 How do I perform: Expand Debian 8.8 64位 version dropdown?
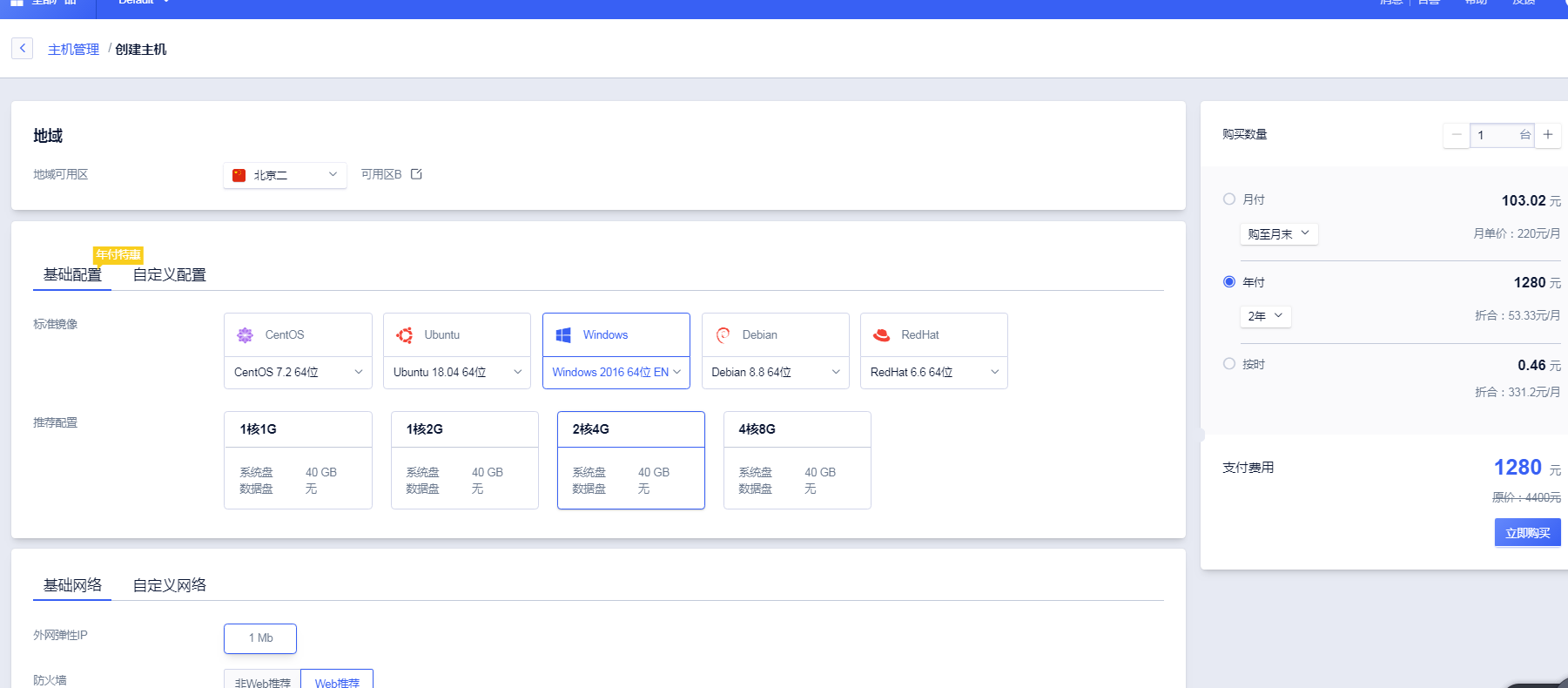coord(775,373)
